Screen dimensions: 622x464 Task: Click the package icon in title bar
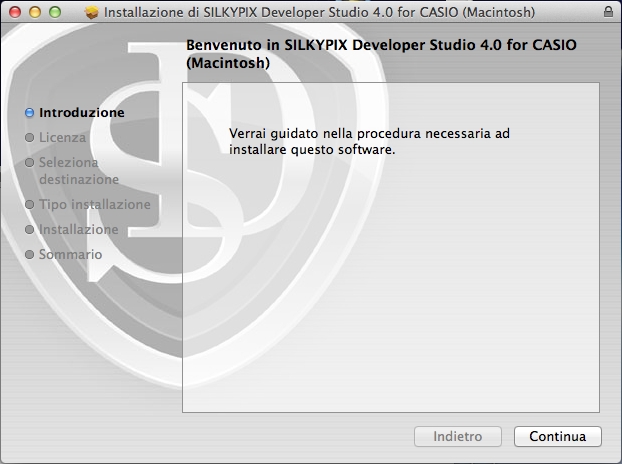coord(92,12)
